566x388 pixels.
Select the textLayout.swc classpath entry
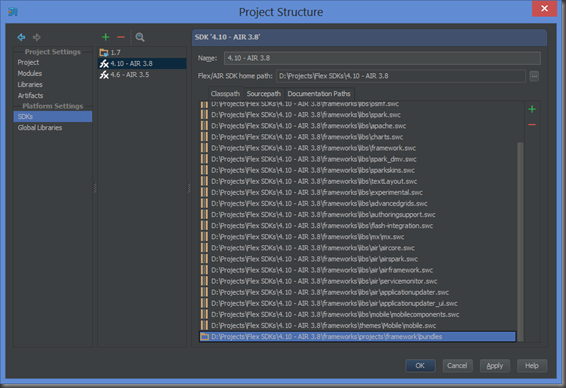357,182
